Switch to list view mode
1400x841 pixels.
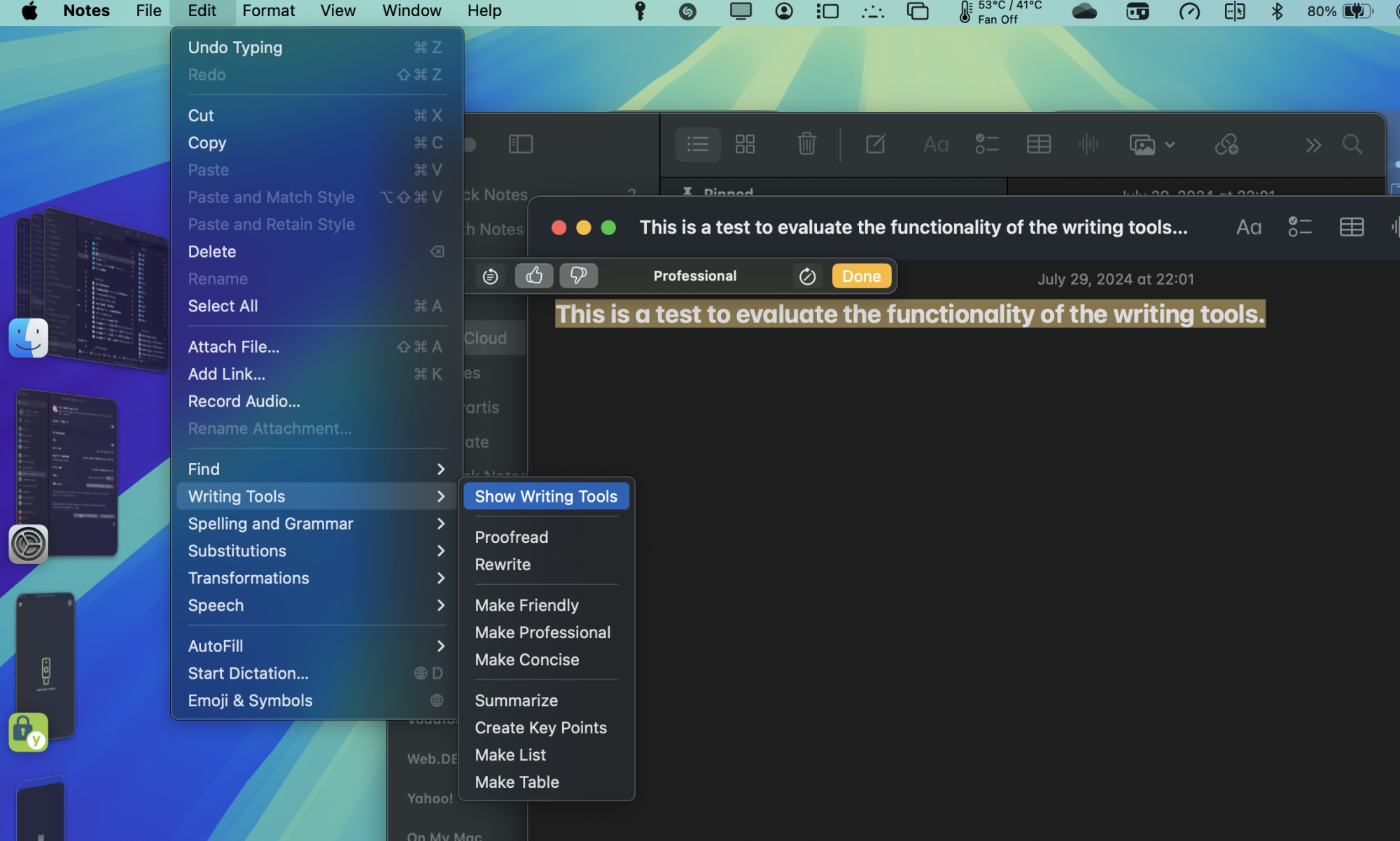(x=697, y=144)
